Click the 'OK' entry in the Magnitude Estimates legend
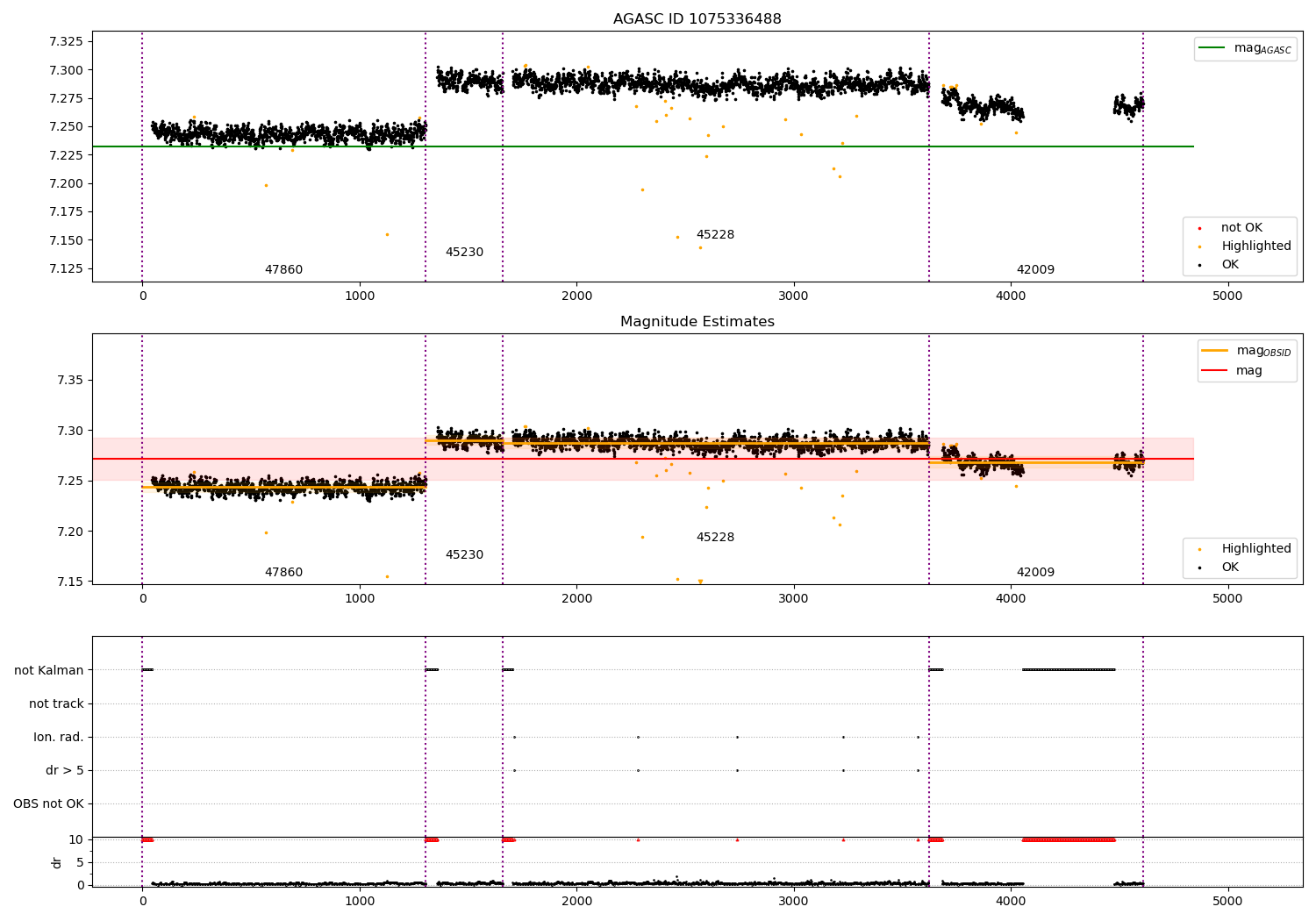This screenshot has width=1316, height=921. pyautogui.click(x=1230, y=568)
